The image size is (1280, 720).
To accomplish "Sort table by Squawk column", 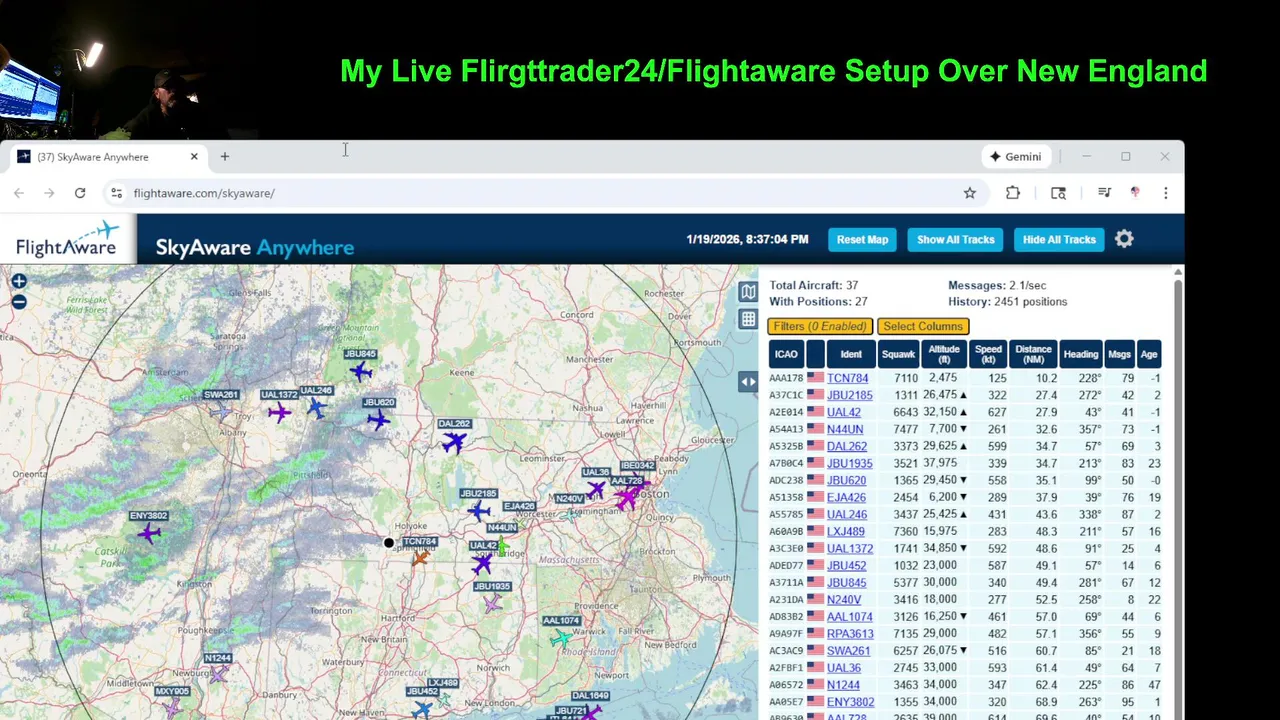I will click(898, 354).
